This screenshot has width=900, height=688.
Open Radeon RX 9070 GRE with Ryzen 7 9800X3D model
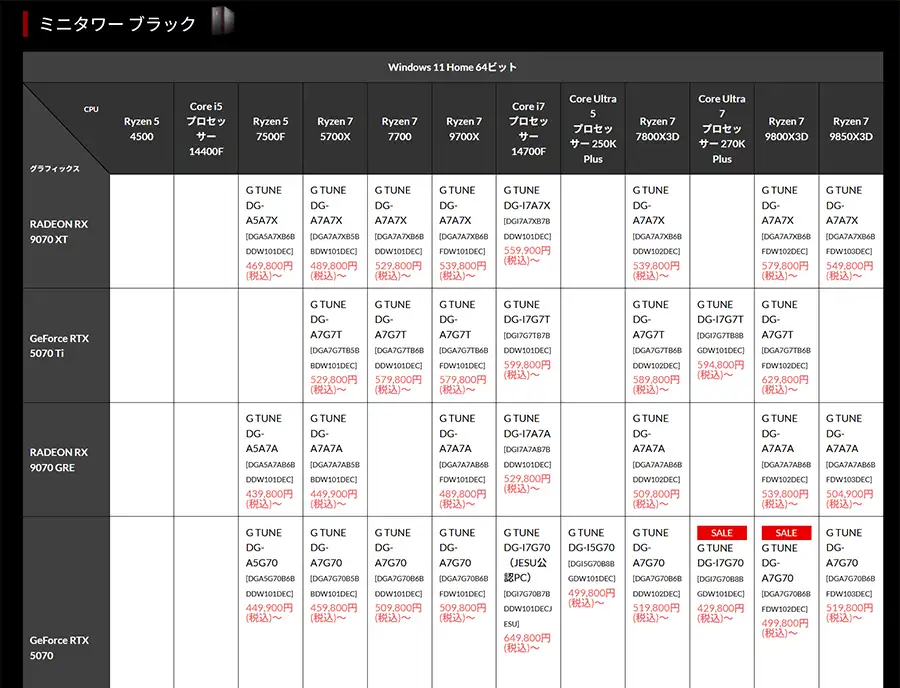pos(786,460)
